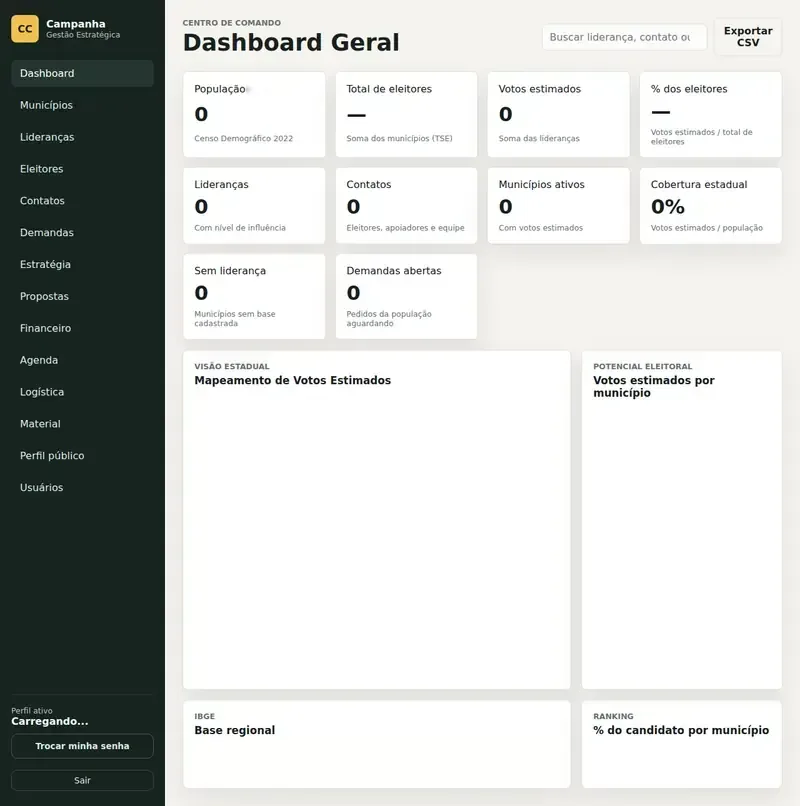Screen dimensions: 800x806
Task: Click the Gestão Estratégica subtitle
Action: coord(83,35)
